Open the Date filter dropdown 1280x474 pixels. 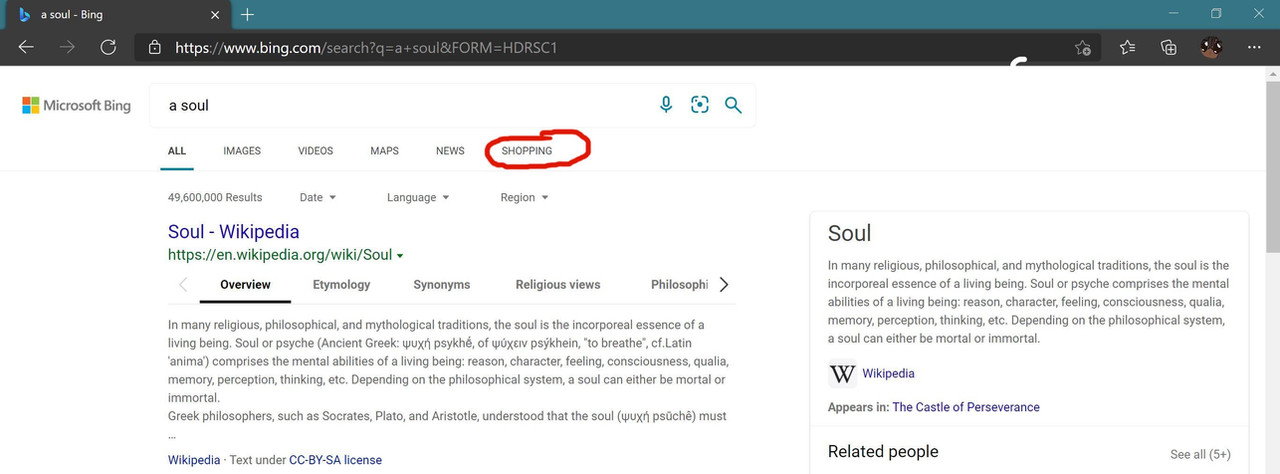(x=318, y=197)
